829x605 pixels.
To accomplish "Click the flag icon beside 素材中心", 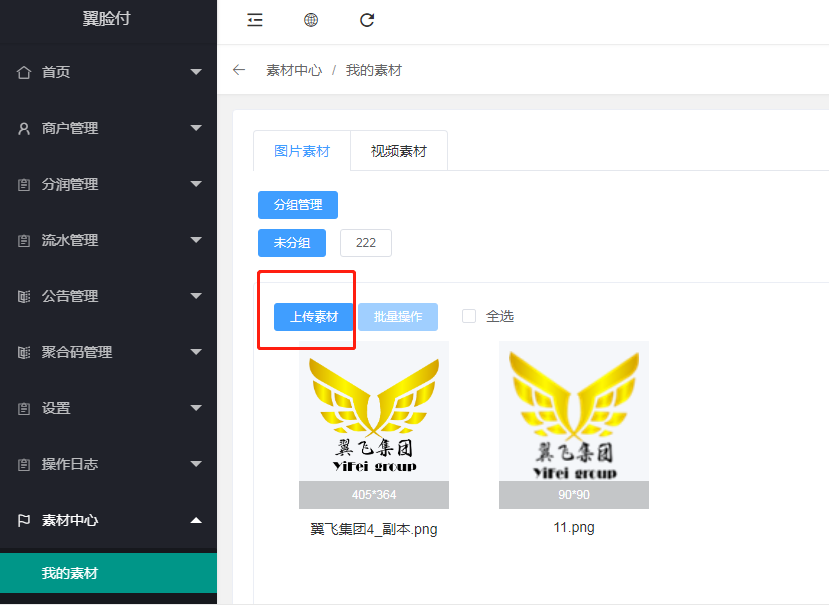I will coord(24,520).
